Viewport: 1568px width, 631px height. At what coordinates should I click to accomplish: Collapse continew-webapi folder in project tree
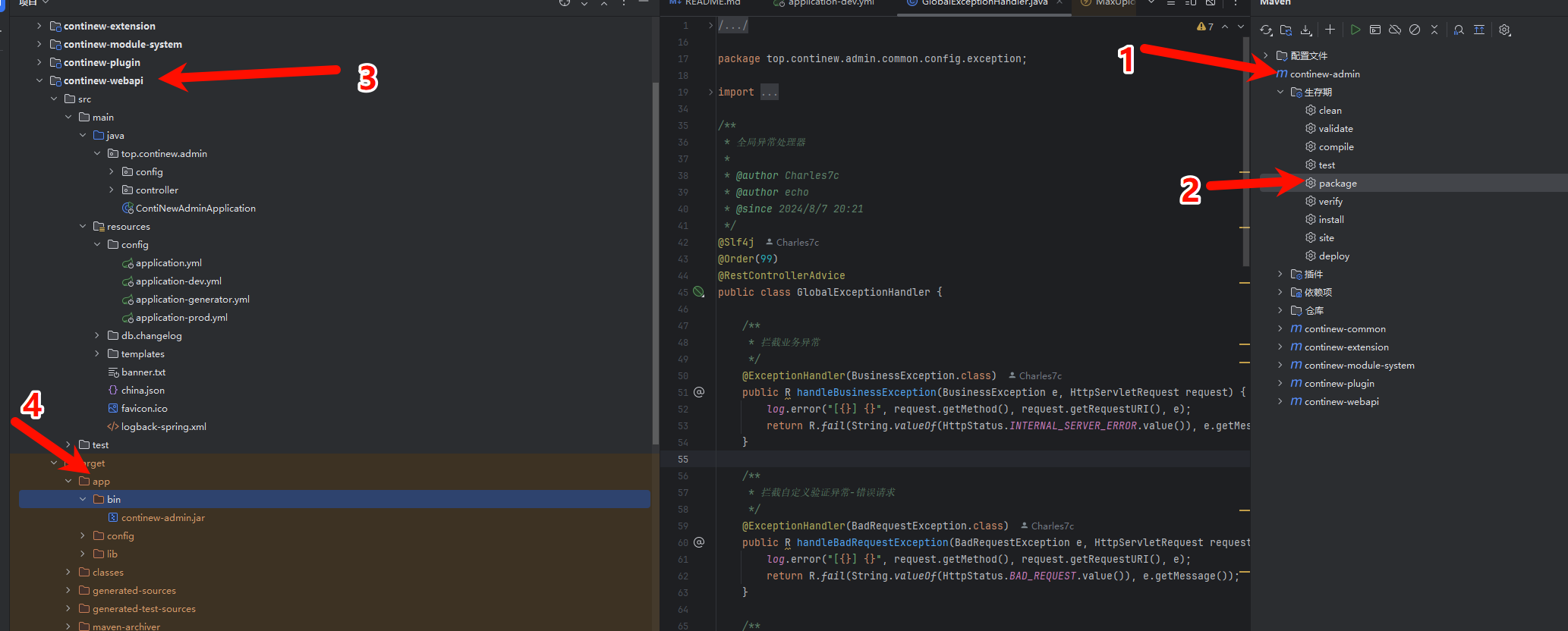pyautogui.click(x=39, y=80)
